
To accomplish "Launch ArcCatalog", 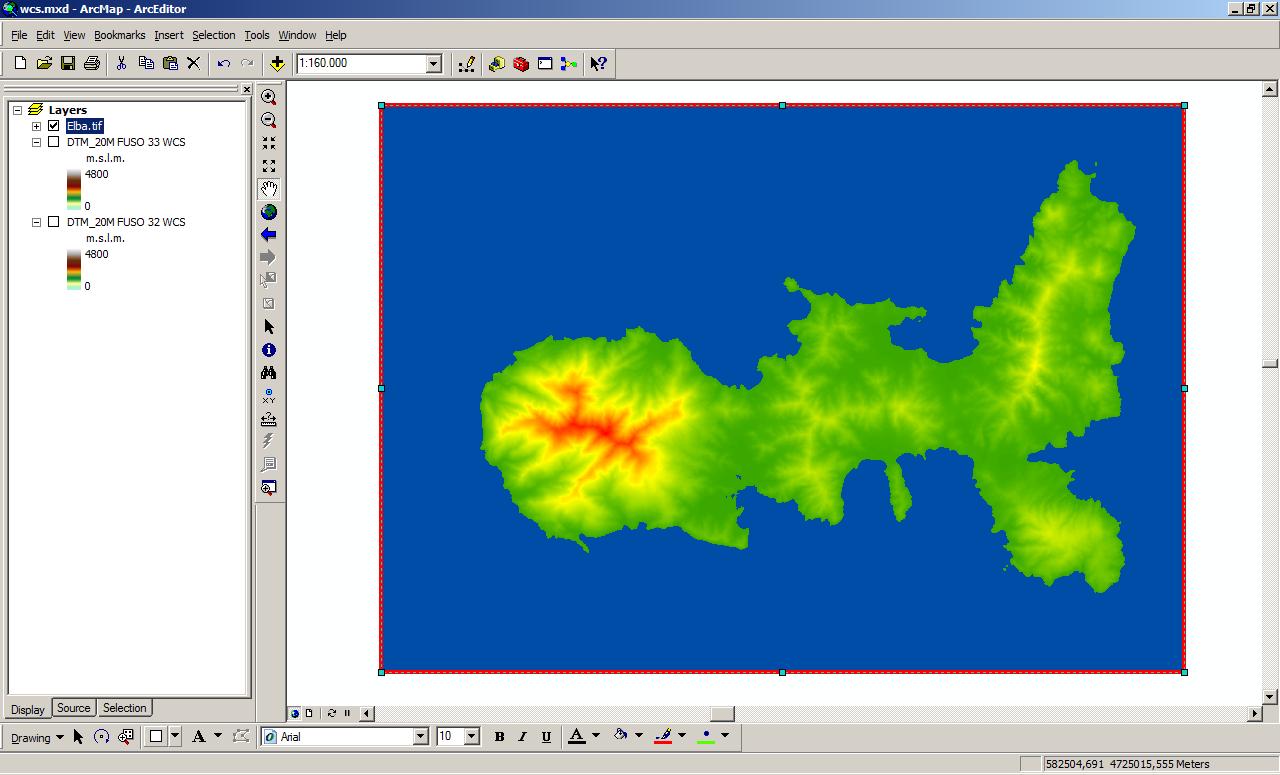I will pyautogui.click(x=497, y=63).
